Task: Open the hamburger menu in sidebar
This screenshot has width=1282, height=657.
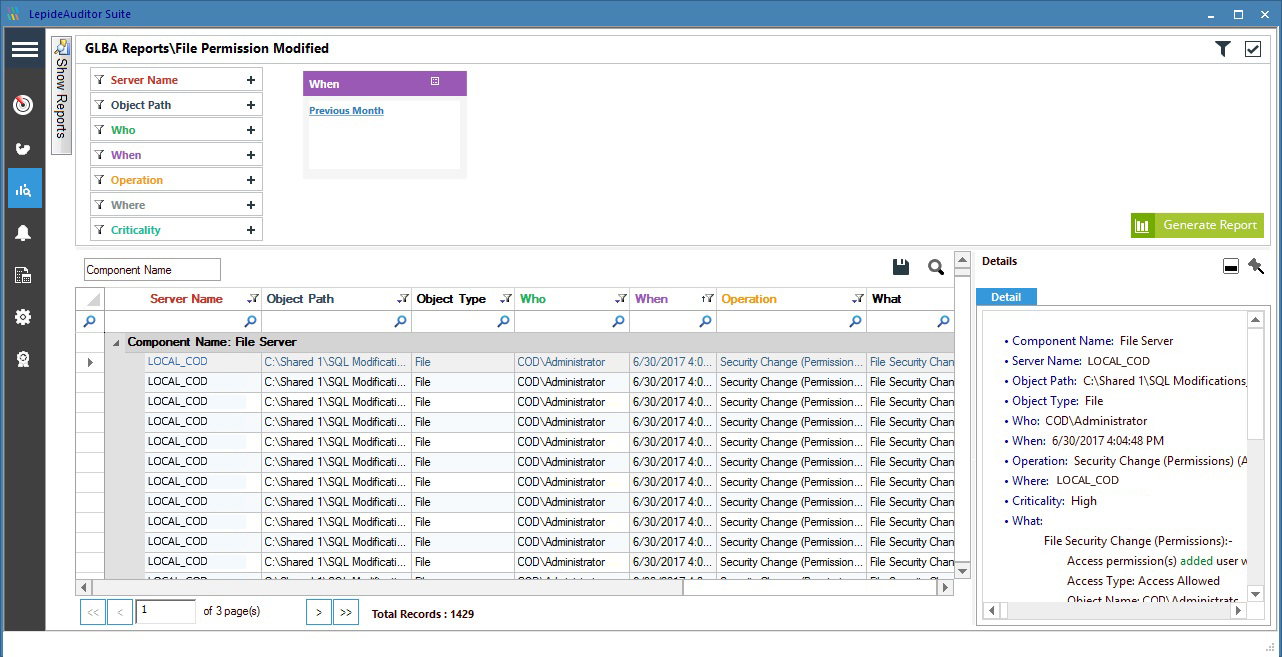Action: [x=25, y=50]
